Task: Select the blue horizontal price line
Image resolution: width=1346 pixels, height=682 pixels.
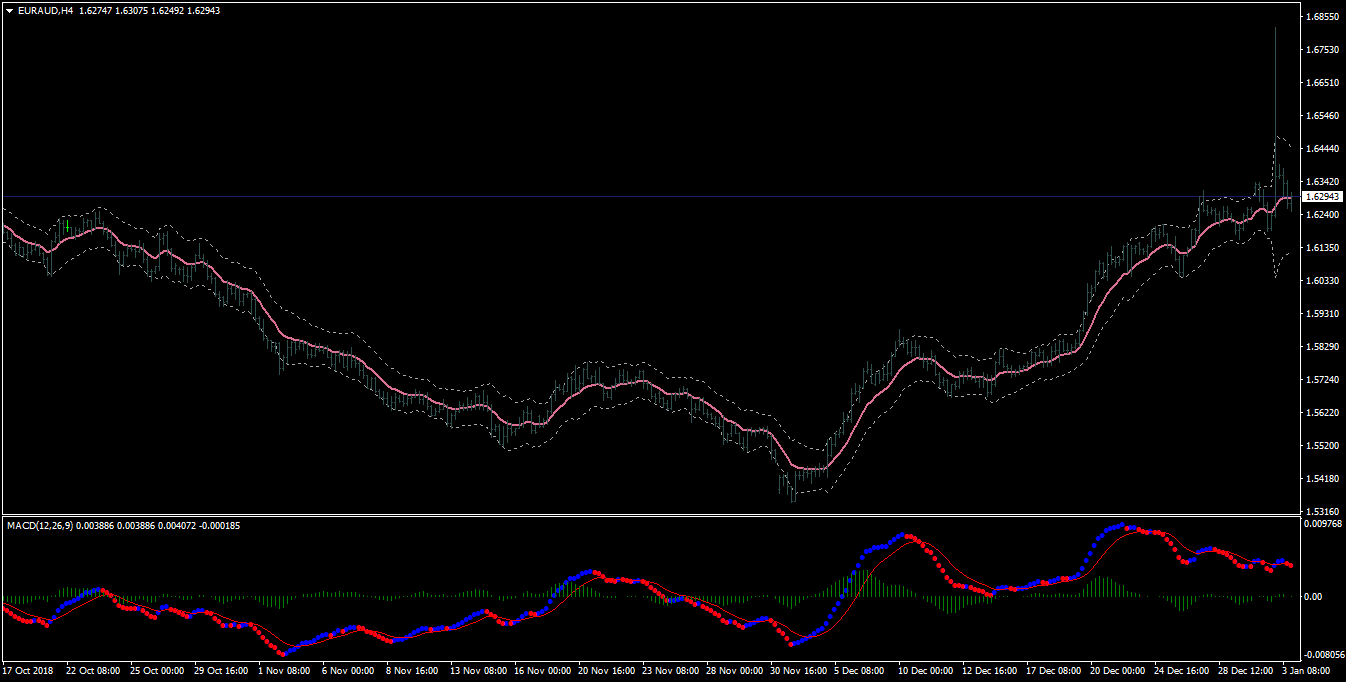Action: [650, 196]
